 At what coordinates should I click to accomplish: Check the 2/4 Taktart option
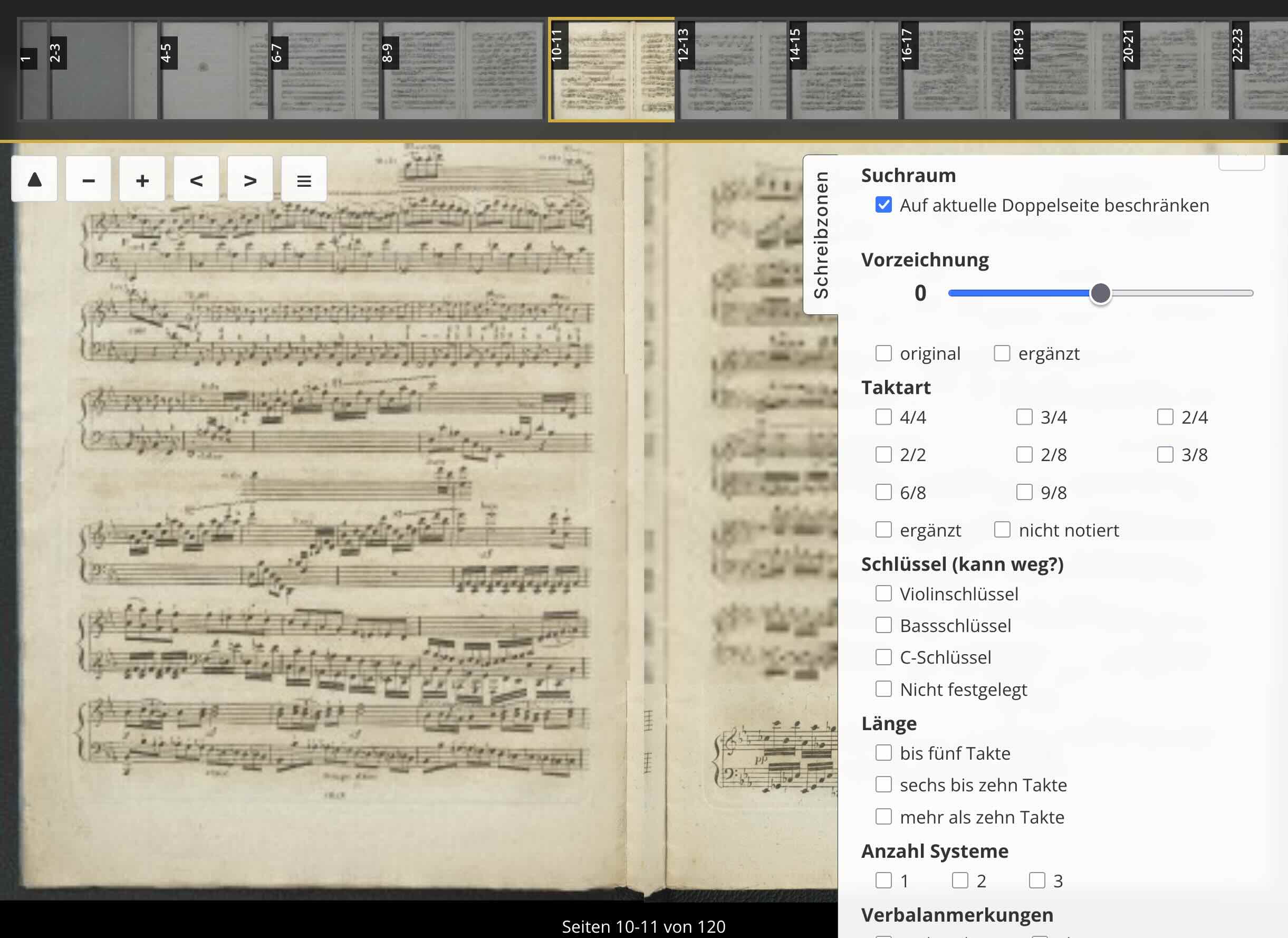[x=1165, y=416]
